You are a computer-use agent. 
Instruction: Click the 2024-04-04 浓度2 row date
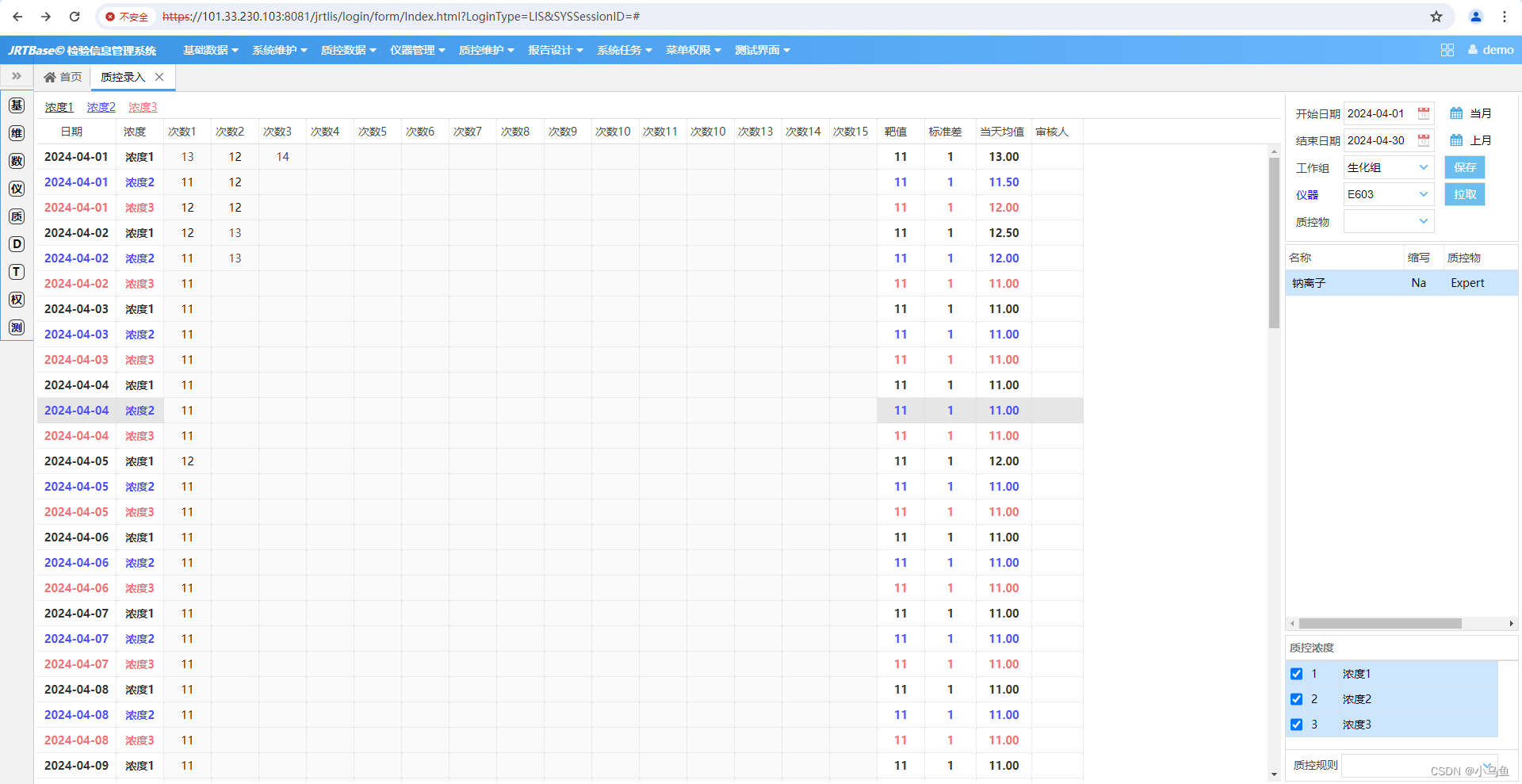(76, 411)
